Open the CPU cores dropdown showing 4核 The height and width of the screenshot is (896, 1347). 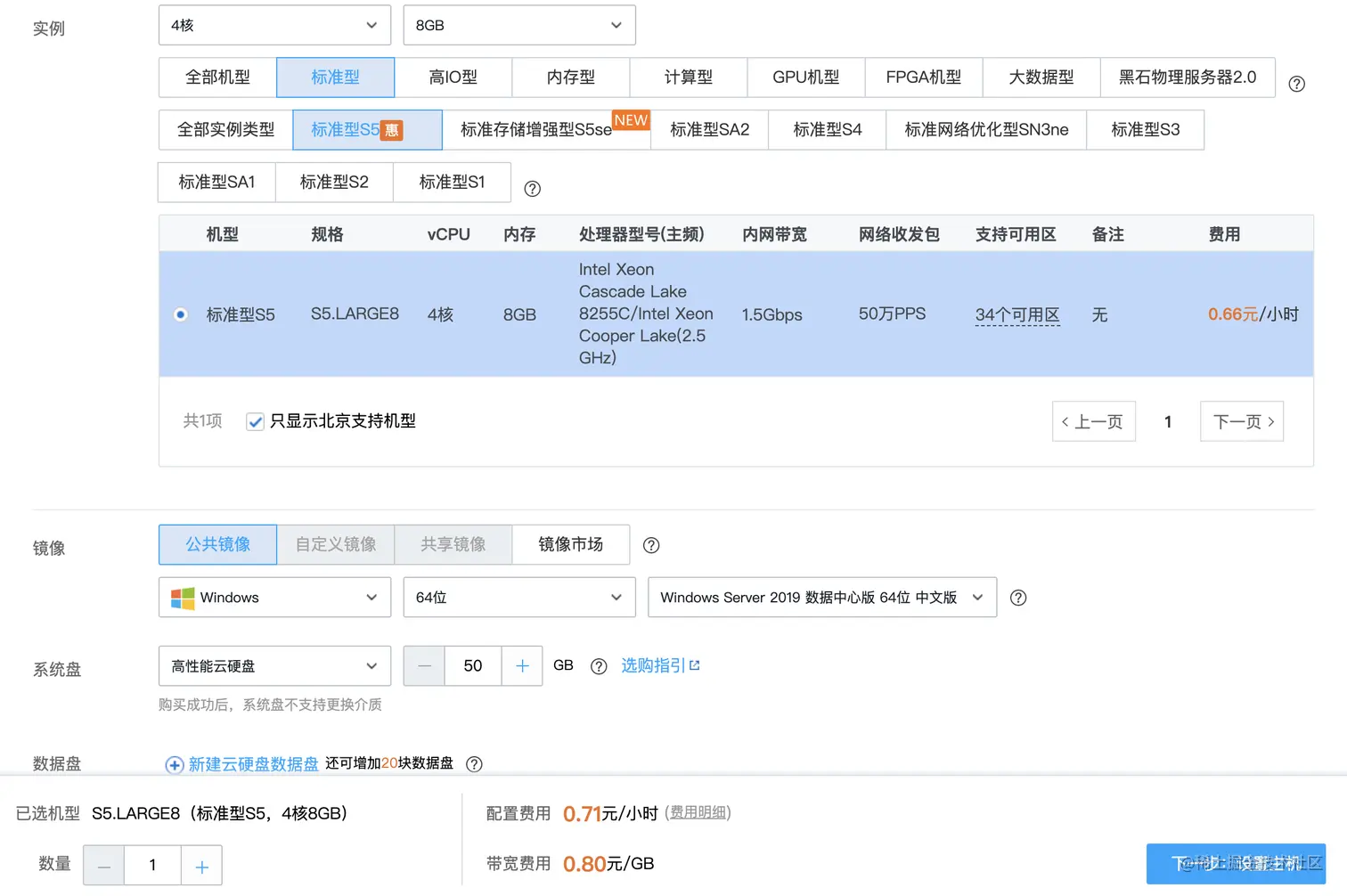[x=273, y=25]
